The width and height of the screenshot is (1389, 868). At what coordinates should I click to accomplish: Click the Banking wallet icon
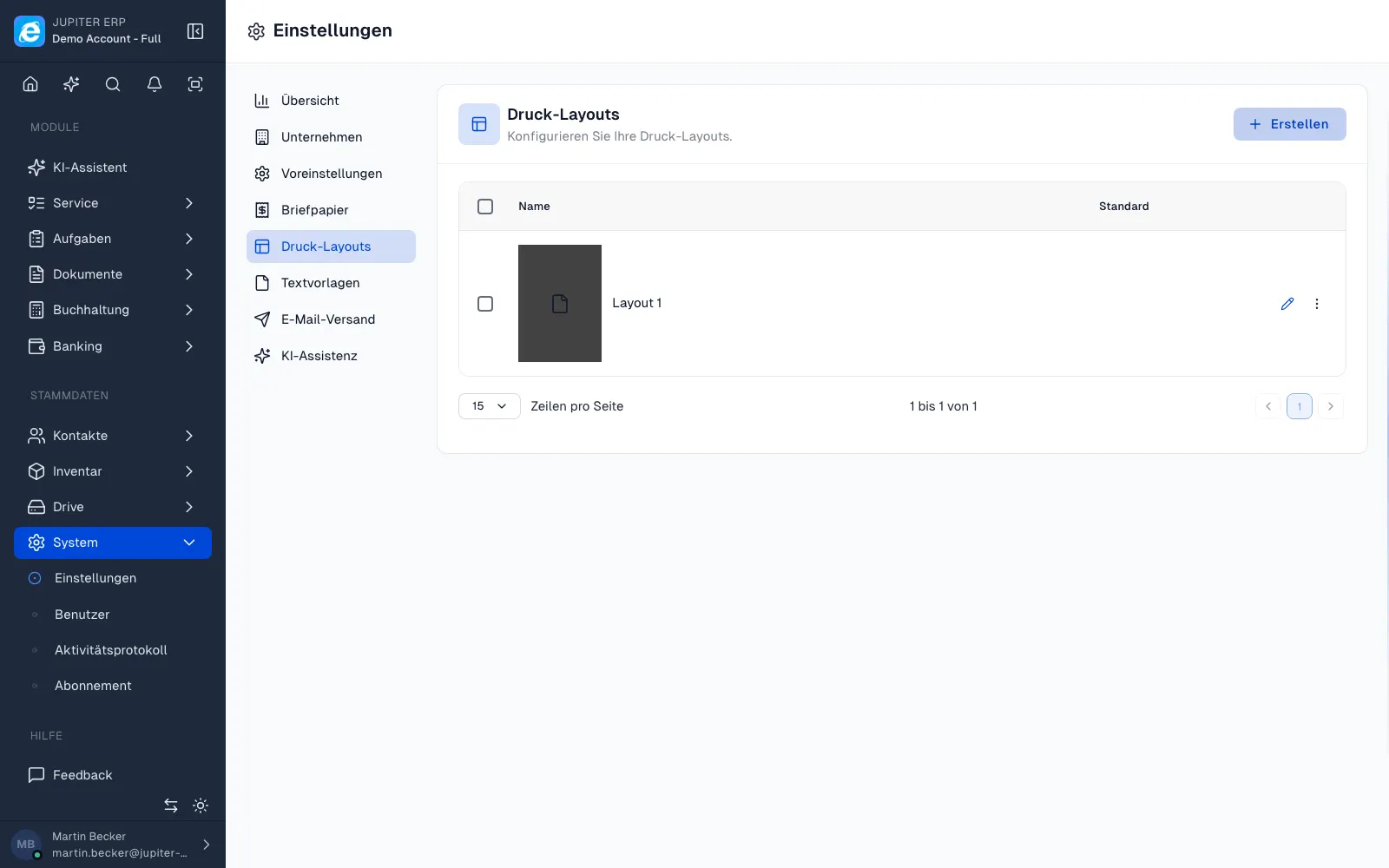pyautogui.click(x=36, y=346)
